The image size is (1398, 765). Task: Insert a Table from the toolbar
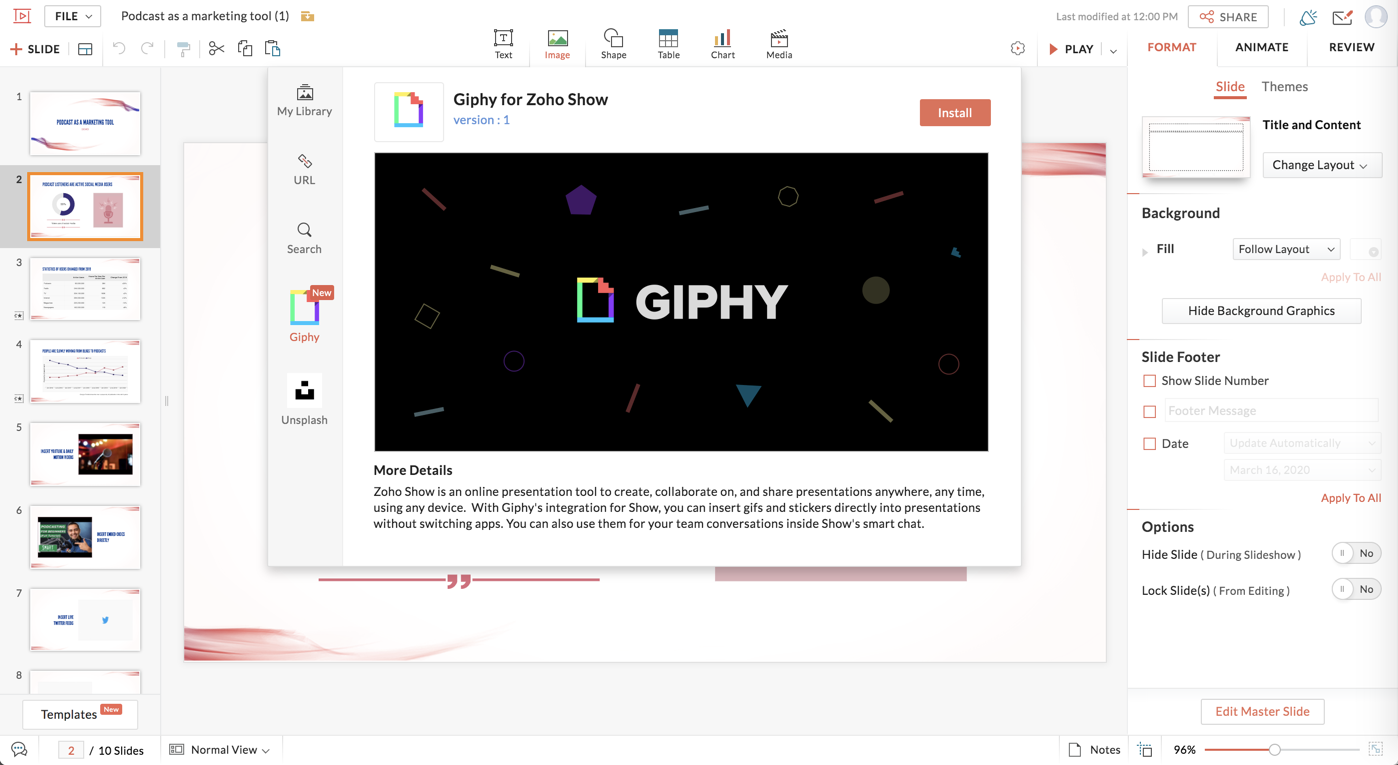click(668, 44)
